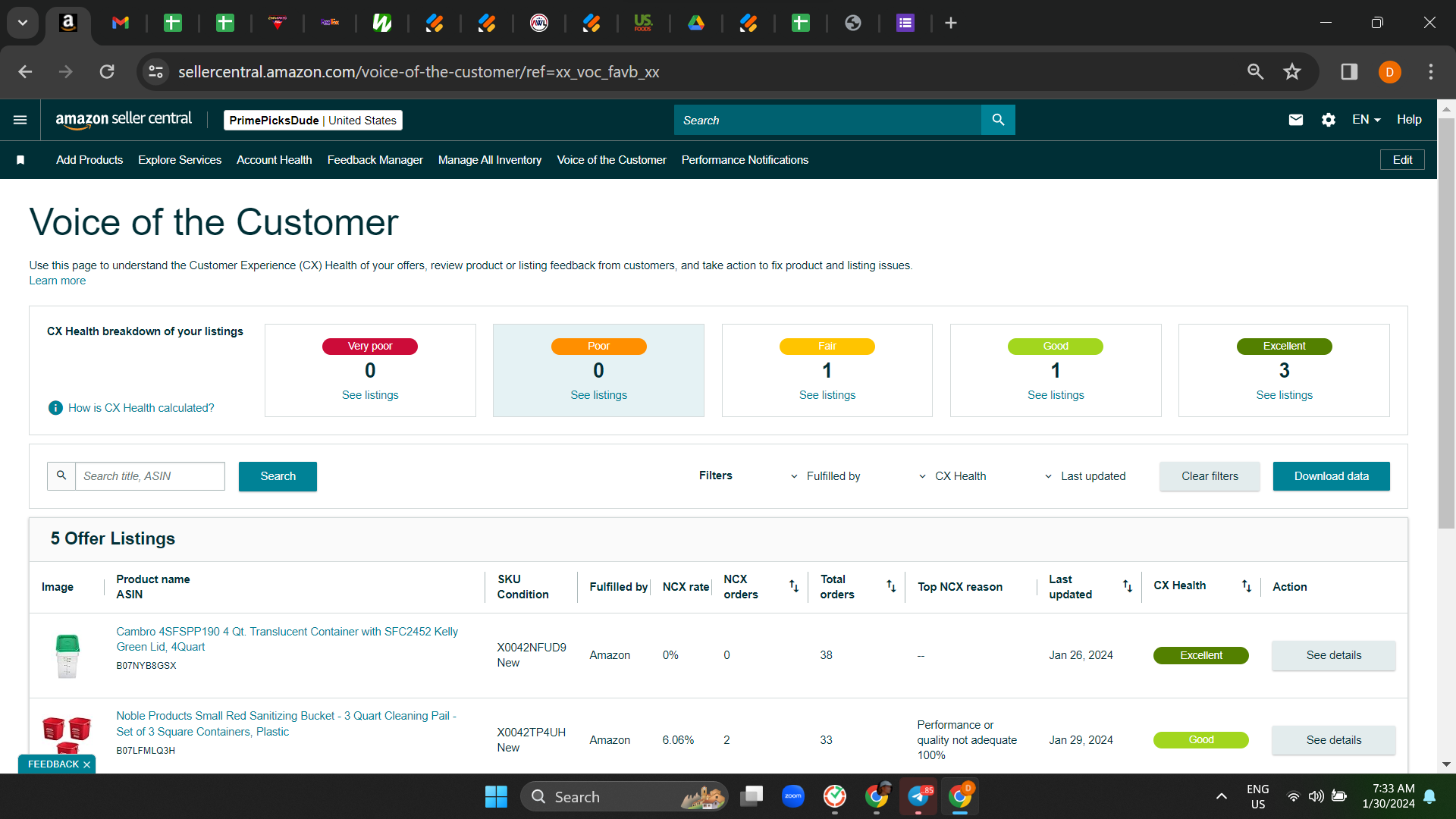This screenshot has width=1456, height=819.
Task: Click the CX Health info icon
Action: point(55,408)
